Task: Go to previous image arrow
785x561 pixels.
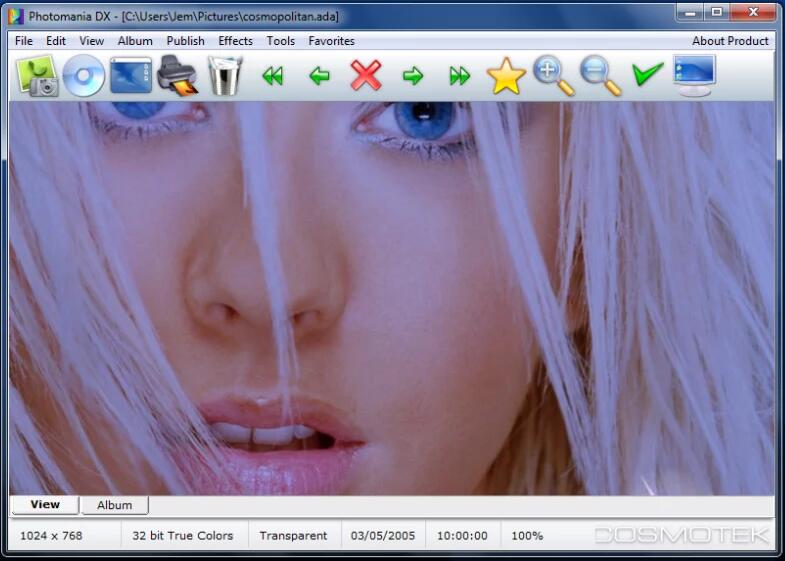Action: [x=319, y=76]
